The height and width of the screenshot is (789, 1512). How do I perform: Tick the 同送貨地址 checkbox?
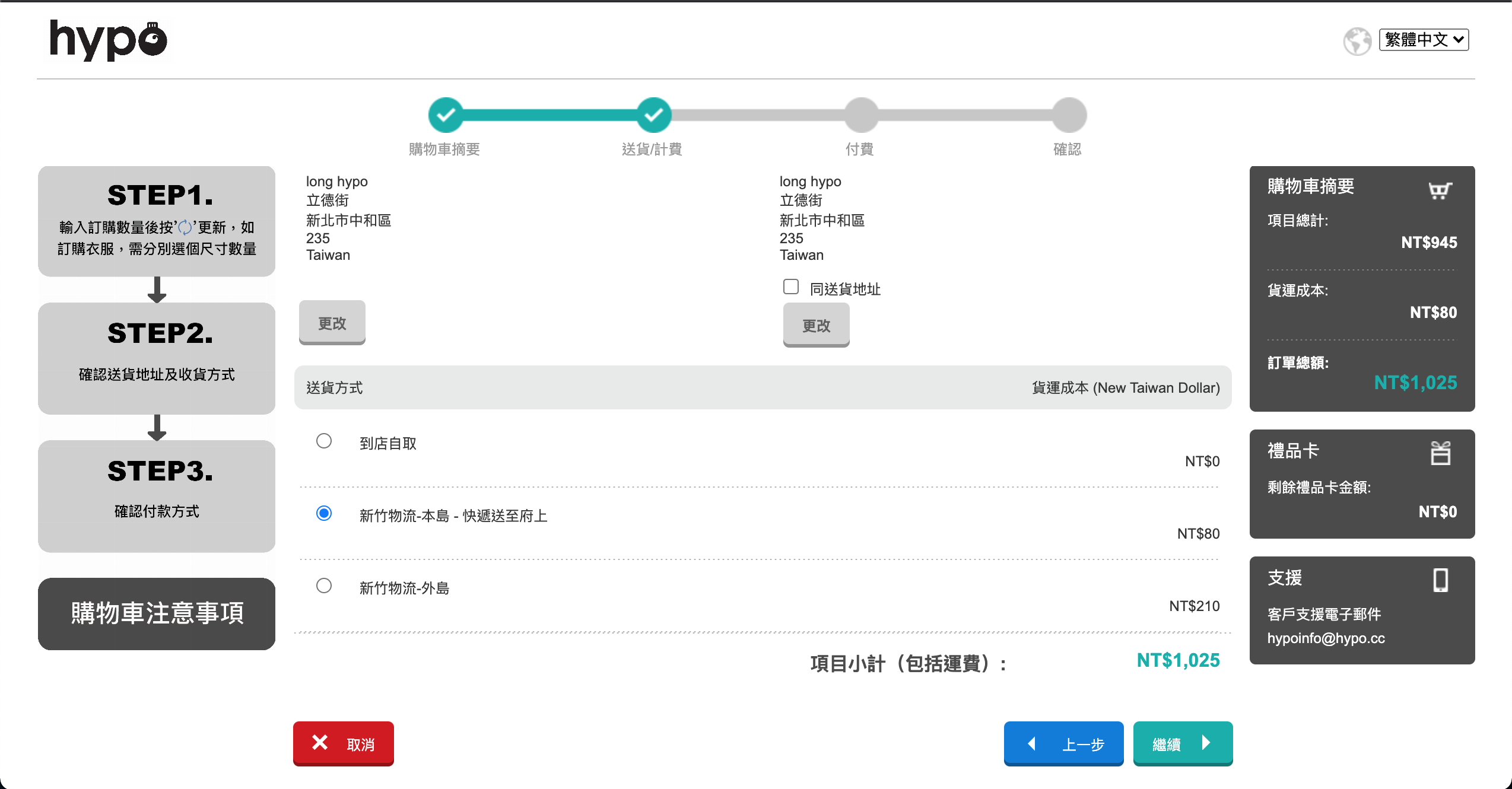coord(791,287)
